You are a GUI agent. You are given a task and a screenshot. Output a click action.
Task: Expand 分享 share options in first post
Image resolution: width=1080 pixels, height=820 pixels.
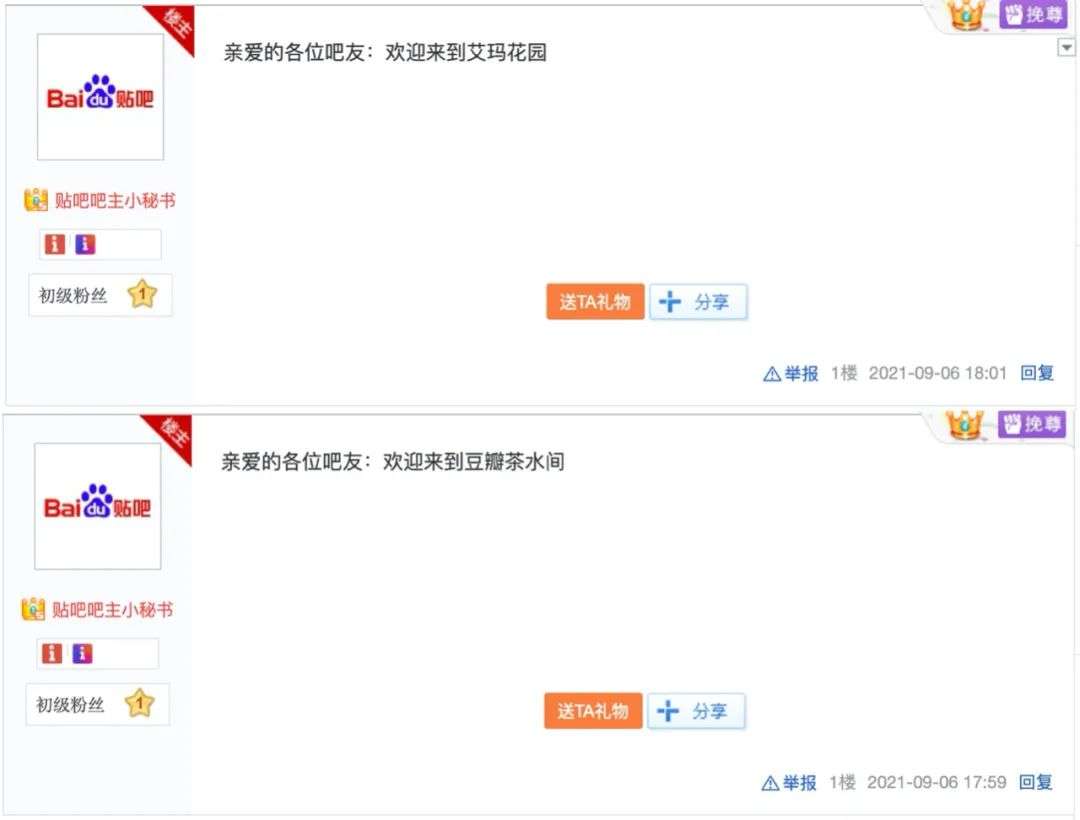(x=698, y=302)
